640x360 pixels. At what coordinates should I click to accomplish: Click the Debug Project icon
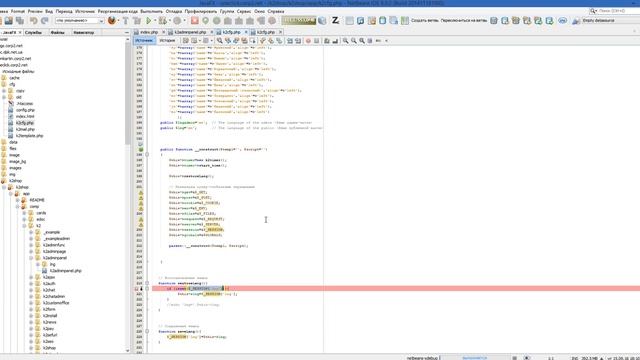[162, 20]
